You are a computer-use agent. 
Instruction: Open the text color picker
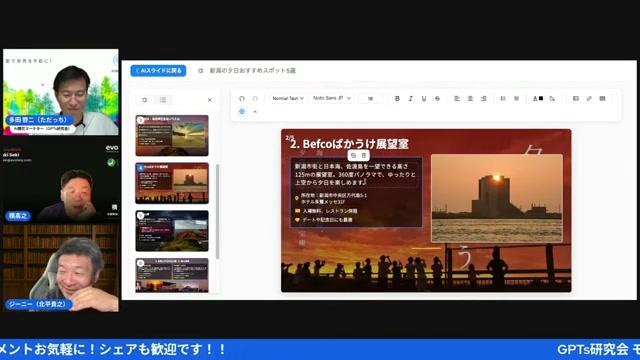point(538,98)
